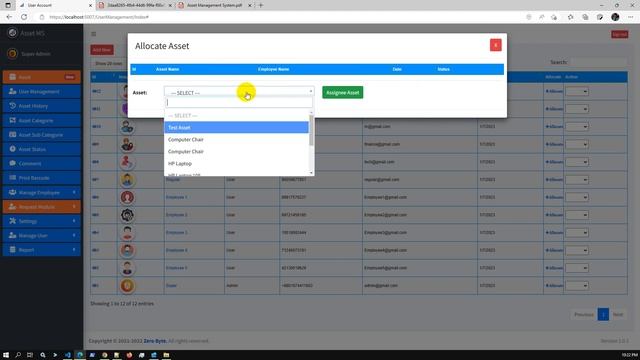Click the Sign out button top right
The width and height of the screenshot is (640, 360).
pos(619,34)
